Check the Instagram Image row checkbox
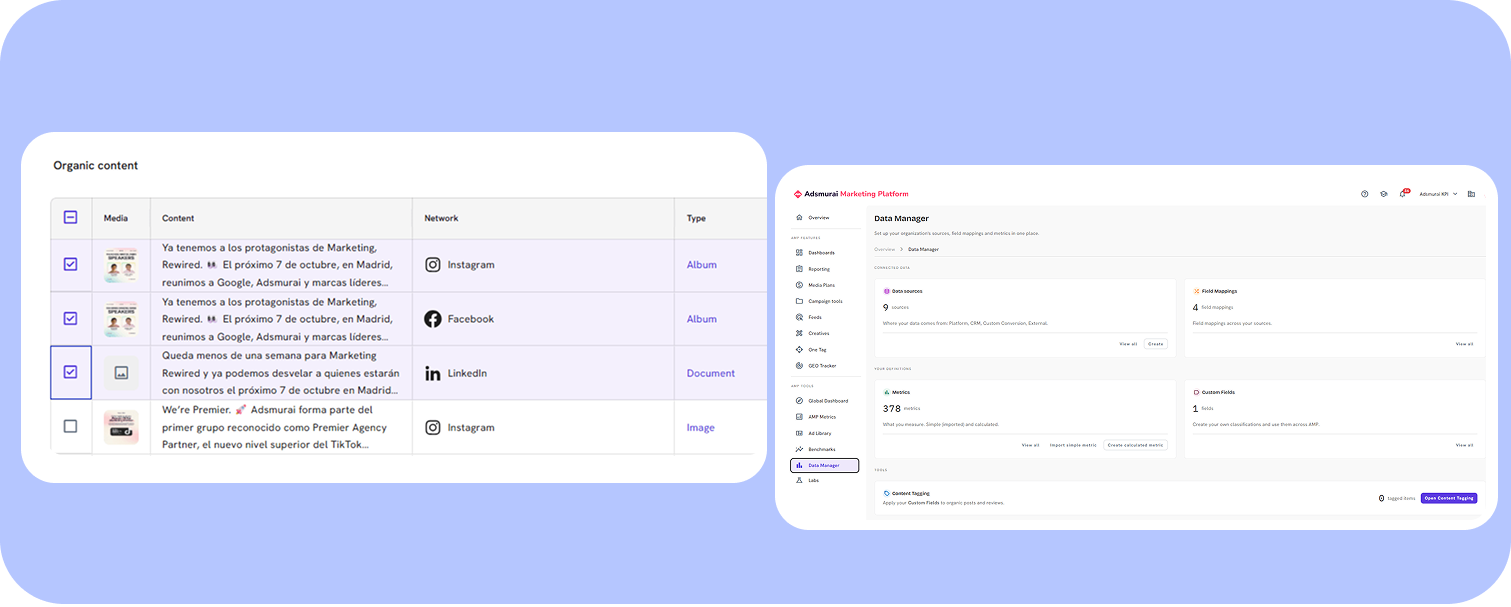Viewport: 1511px width, 607px height. click(70, 426)
